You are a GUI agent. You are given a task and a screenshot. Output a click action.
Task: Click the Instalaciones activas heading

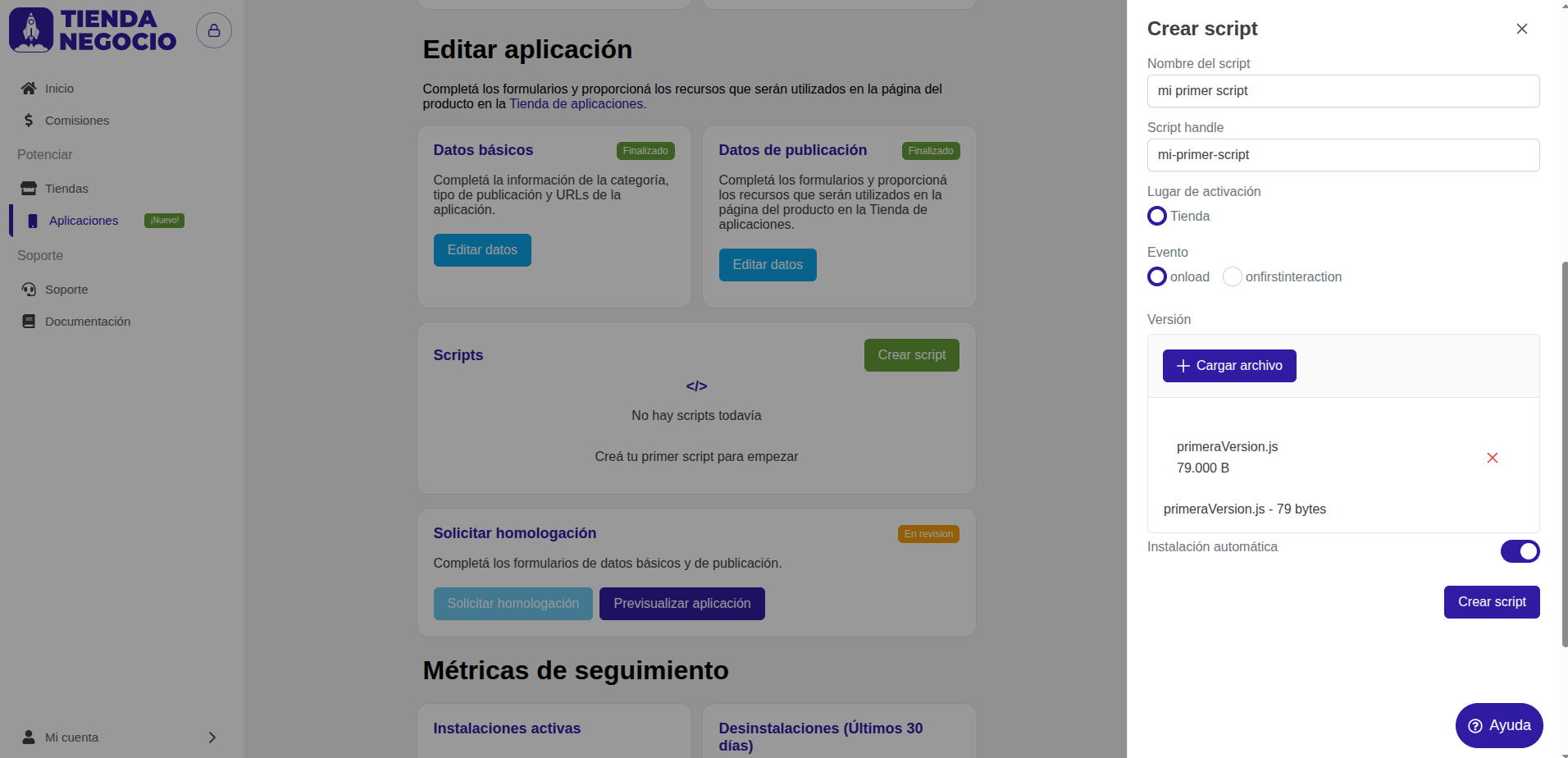click(507, 728)
